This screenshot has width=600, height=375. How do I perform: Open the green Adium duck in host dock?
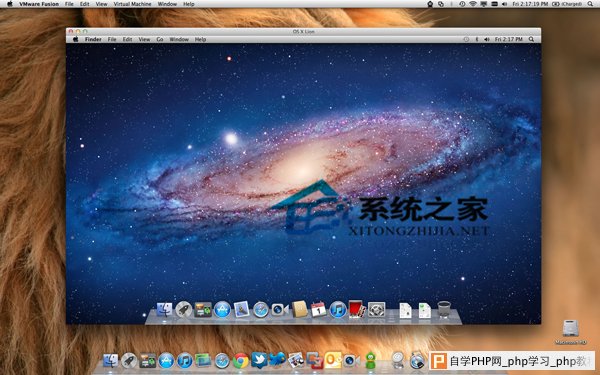point(370,360)
